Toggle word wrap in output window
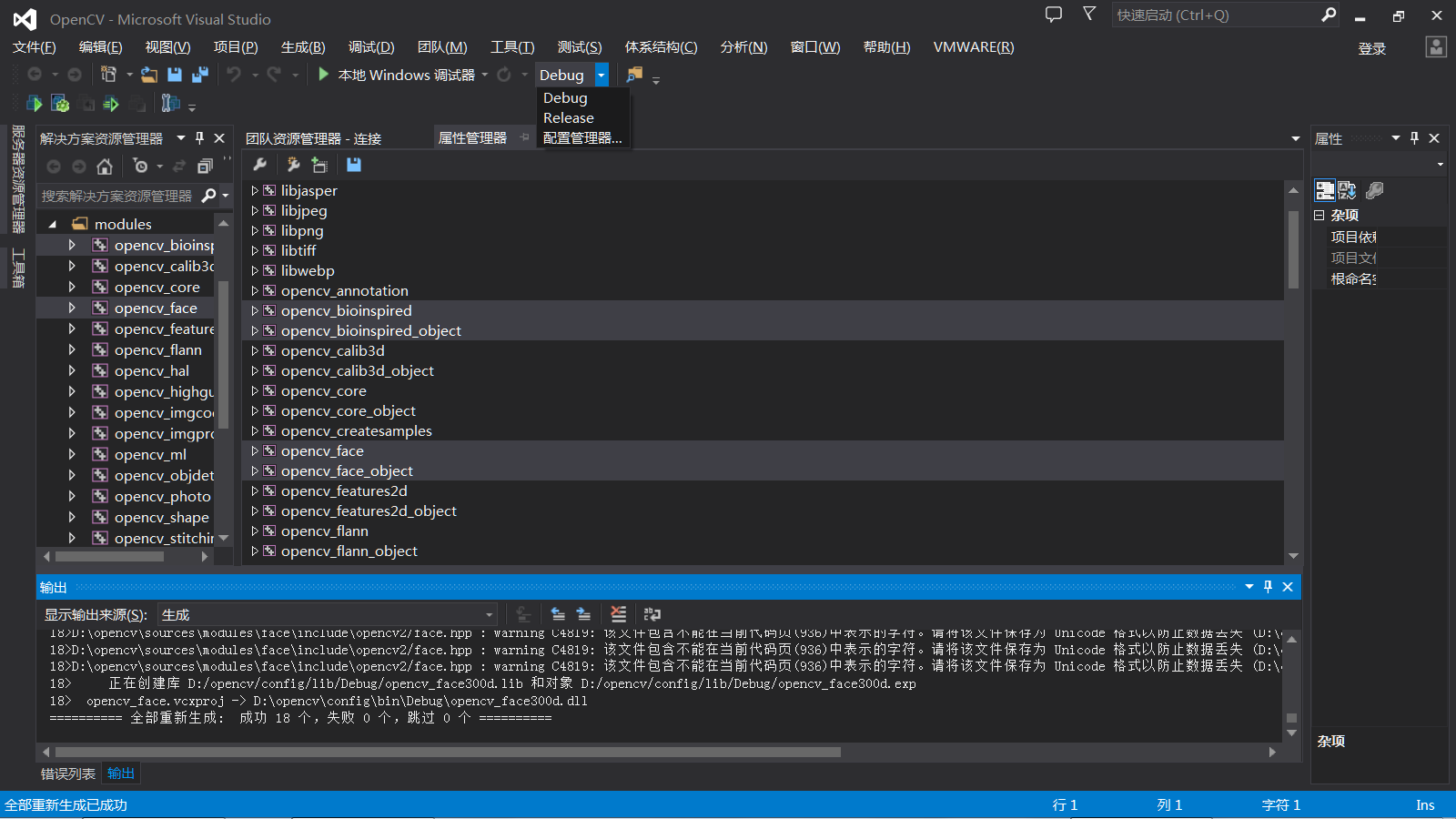 [x=652, y=614]
